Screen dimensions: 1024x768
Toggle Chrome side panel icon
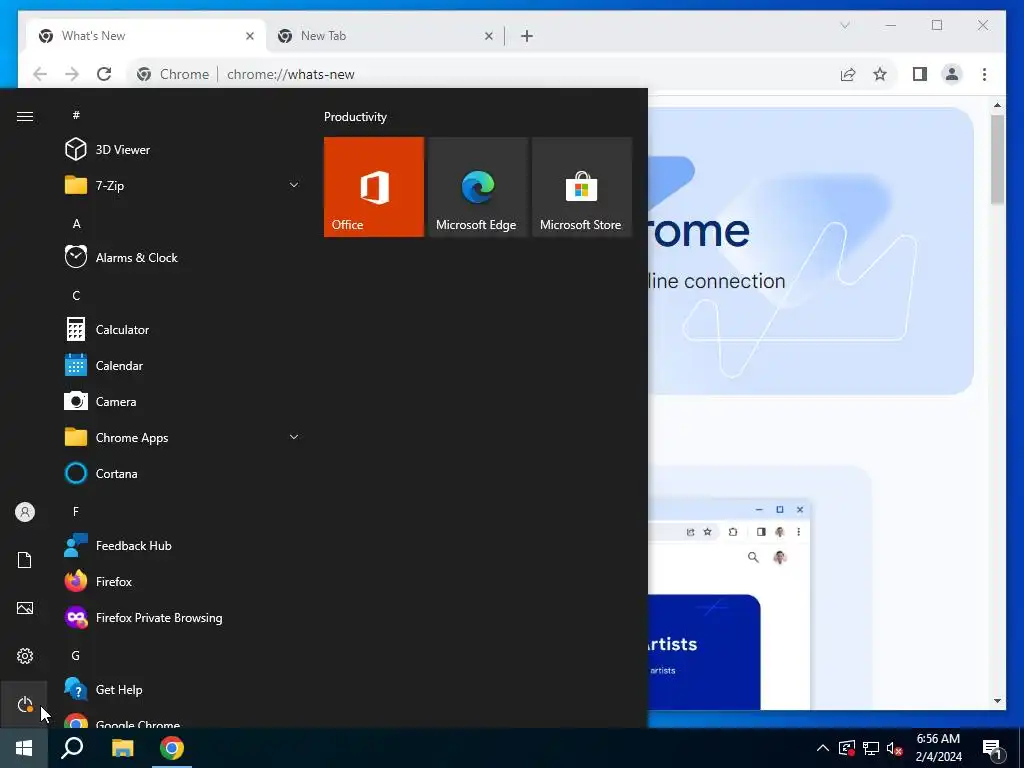920,74
